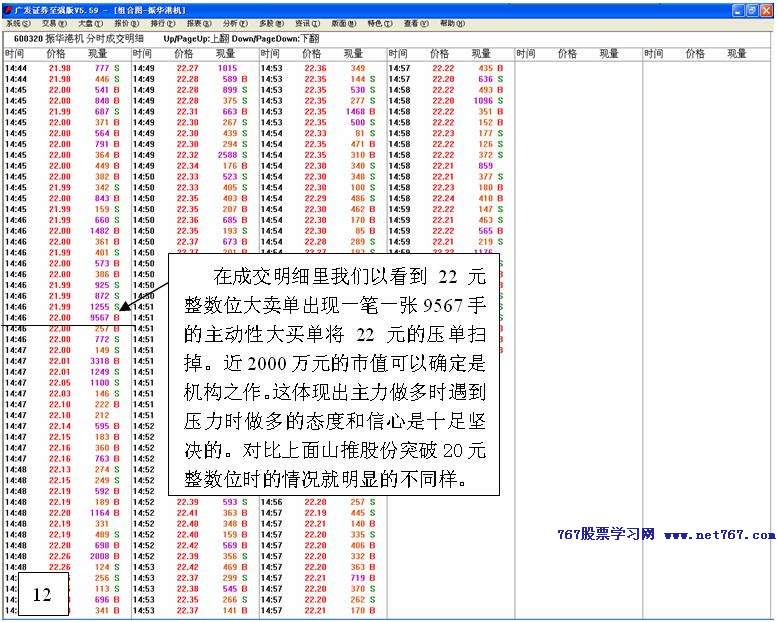Select the 81 volume cell at 14:54
The image size is (777, 622).
(x=360, y=133)
